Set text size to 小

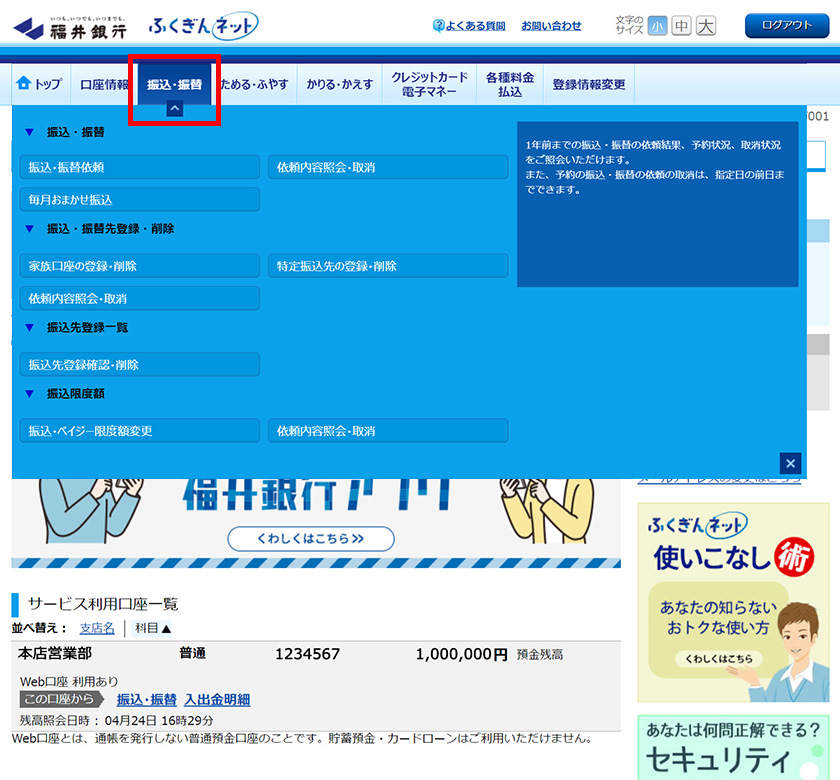click(657, 25)
